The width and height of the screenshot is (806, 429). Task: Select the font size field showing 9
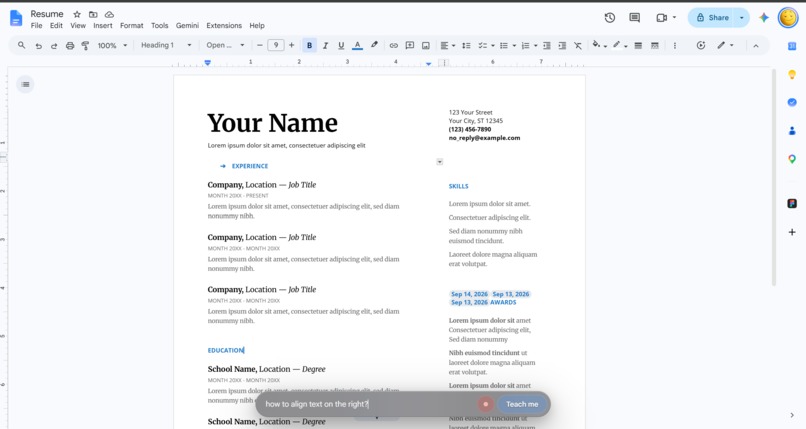click(276, 45)
